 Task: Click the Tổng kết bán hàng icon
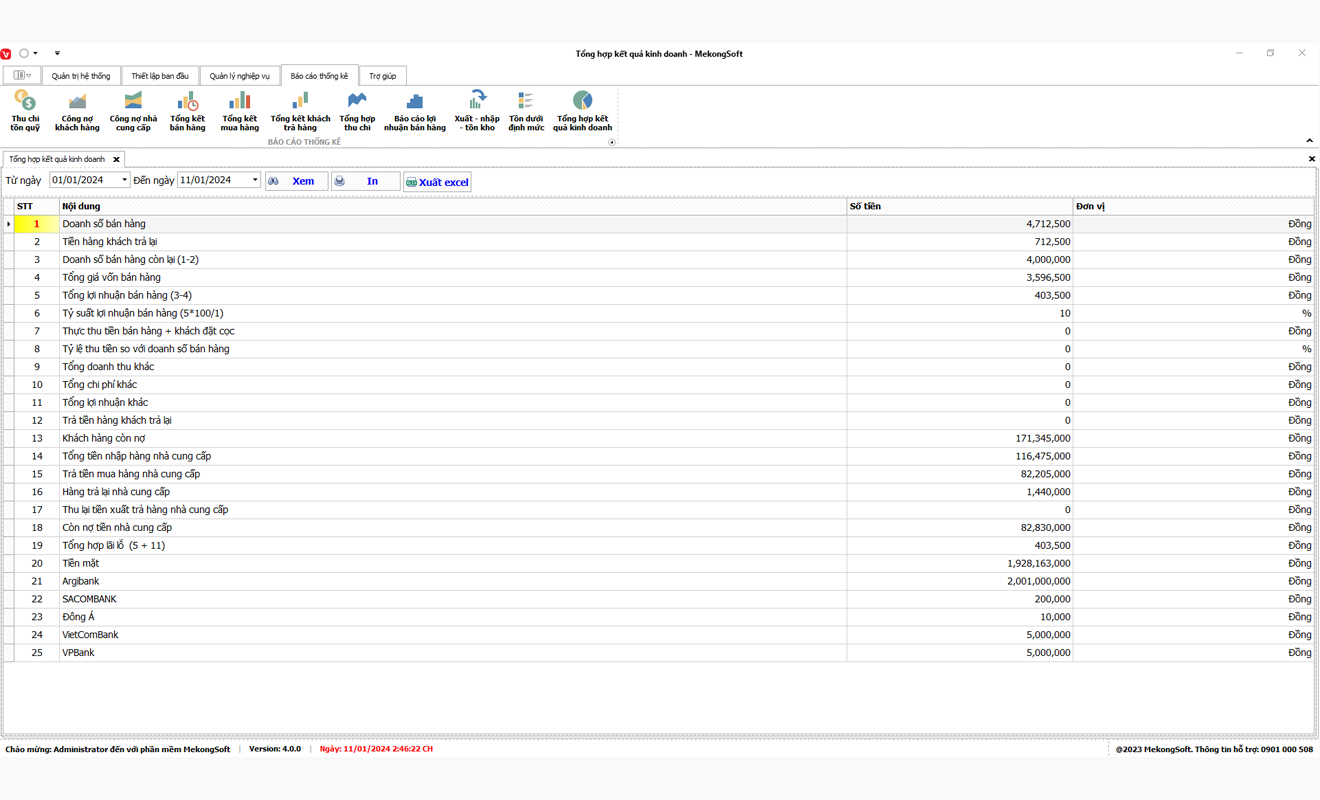click(187, 110)
